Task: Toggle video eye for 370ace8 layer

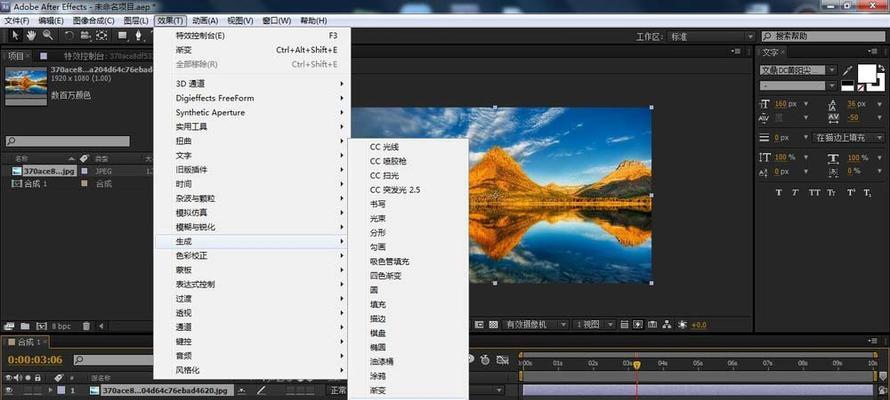Action: 9,390
